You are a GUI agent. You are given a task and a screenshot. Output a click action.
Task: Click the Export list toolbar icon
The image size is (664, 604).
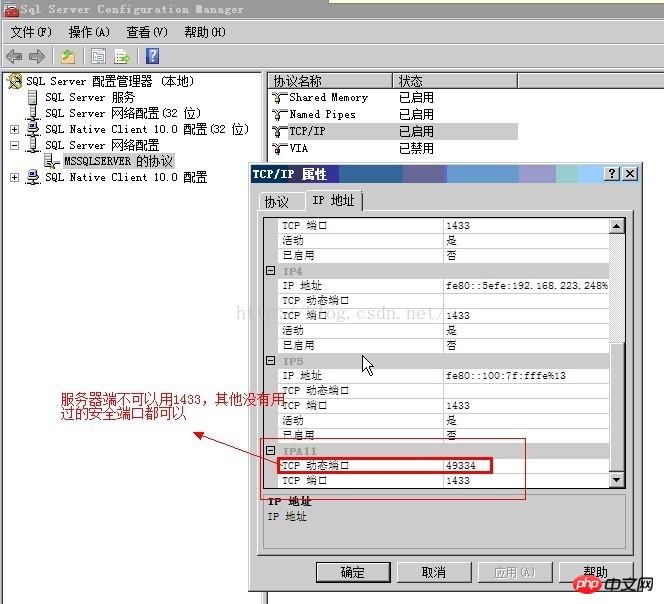coord(122,56)
